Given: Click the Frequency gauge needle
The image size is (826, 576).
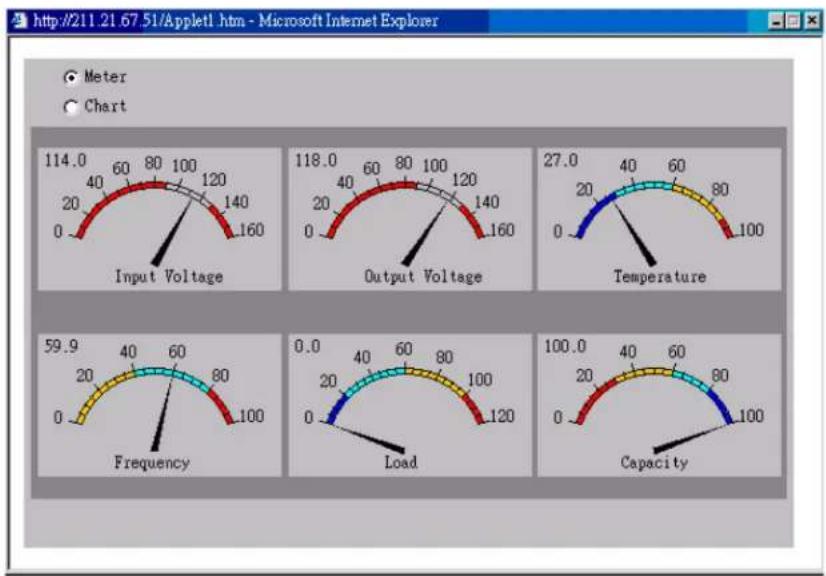Looking at the screenshot, I should pos(162,414).
